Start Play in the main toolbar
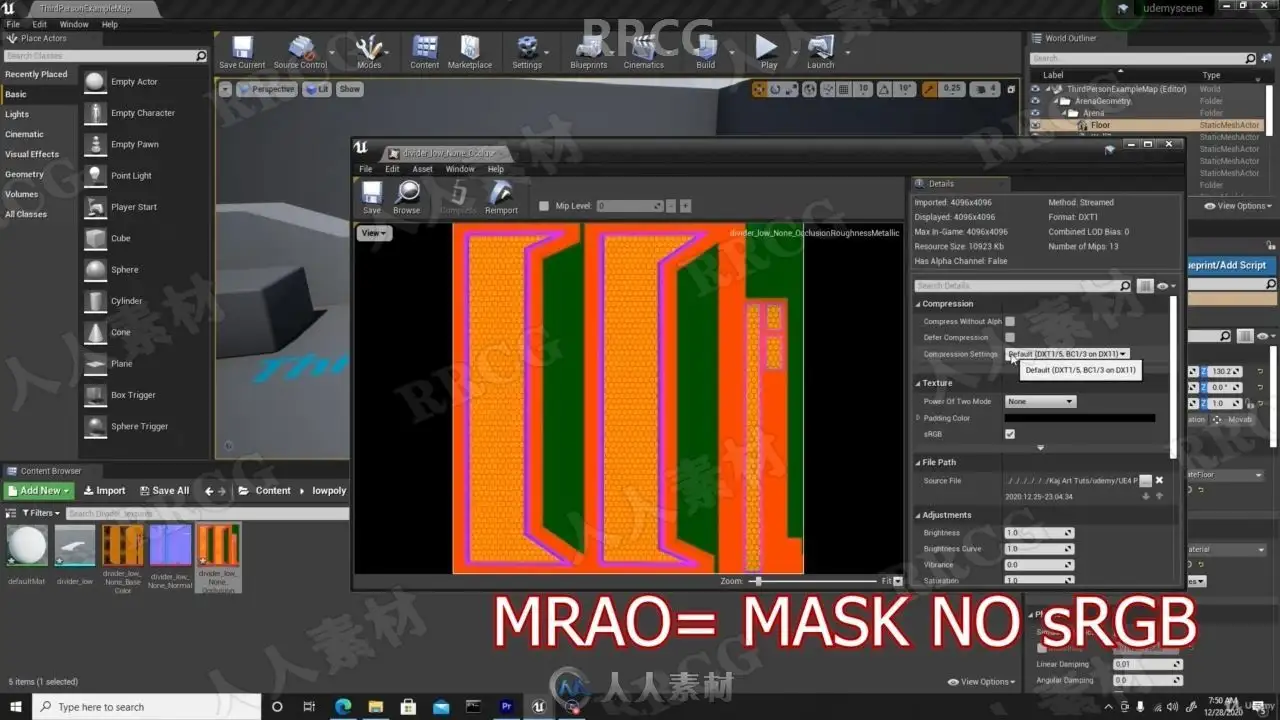 coord(767,52)
